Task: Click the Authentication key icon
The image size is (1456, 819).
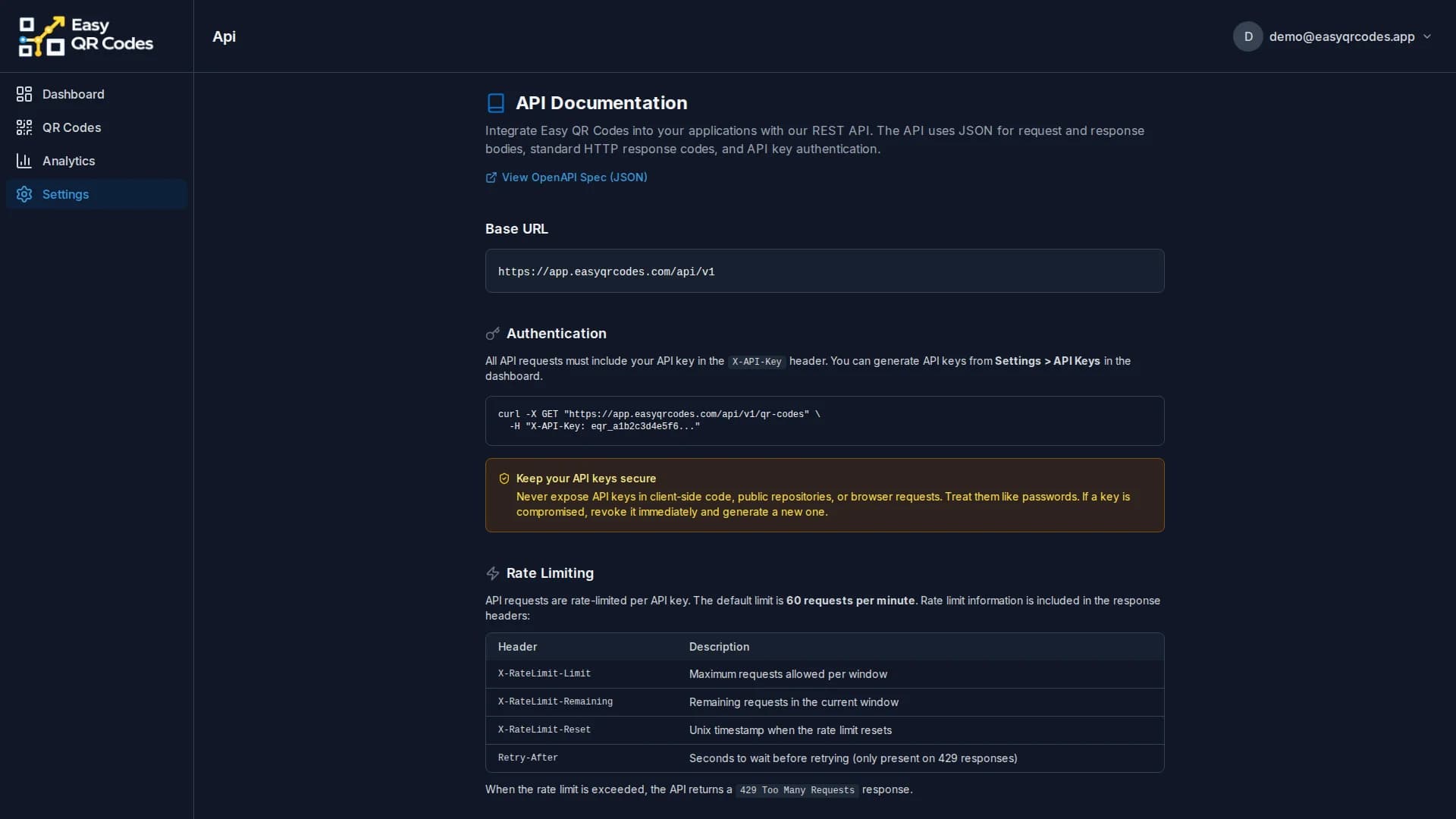Action: click(x=493, y=334)
